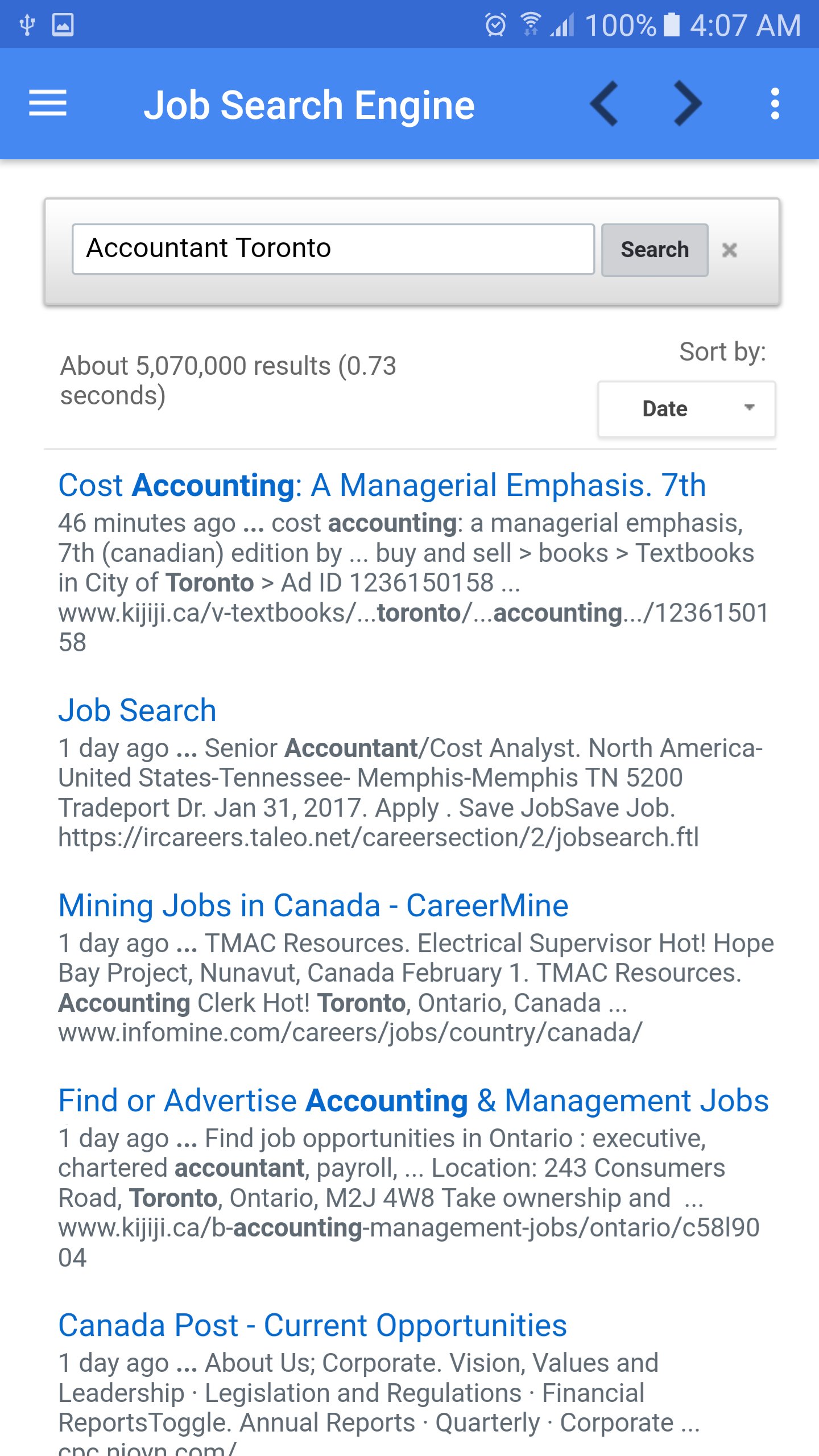
Task: Focus the Accountant Toronto search field
Action: tap(333, 249)
